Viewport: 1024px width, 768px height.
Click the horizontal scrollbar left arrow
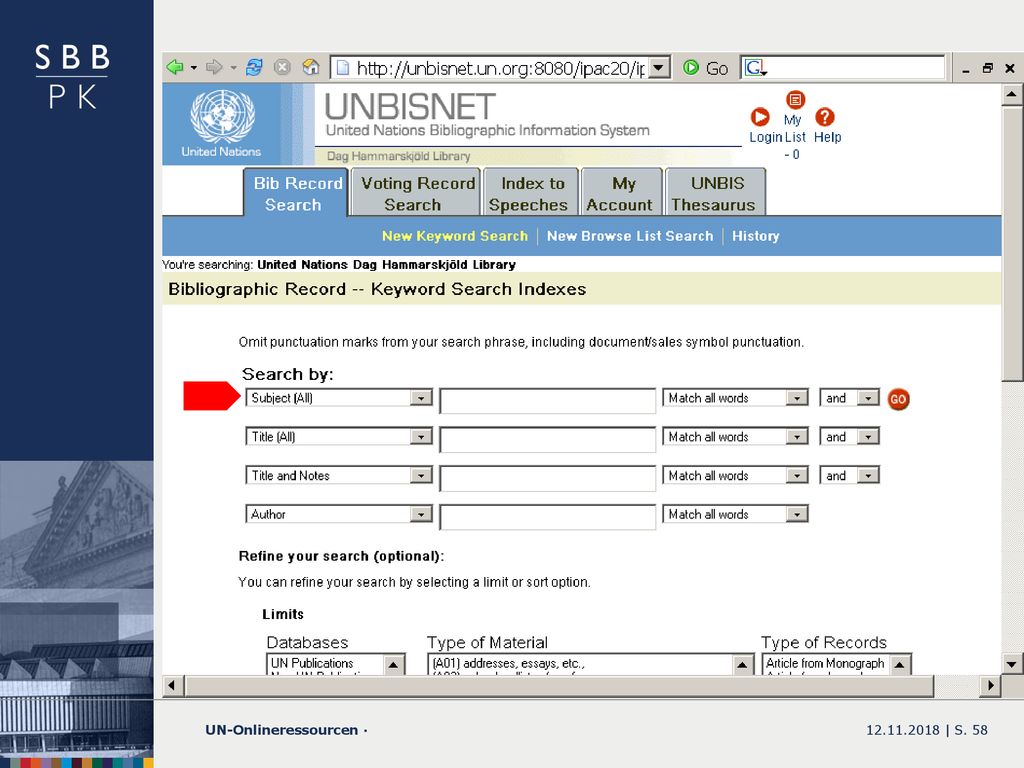pos(172,685)
